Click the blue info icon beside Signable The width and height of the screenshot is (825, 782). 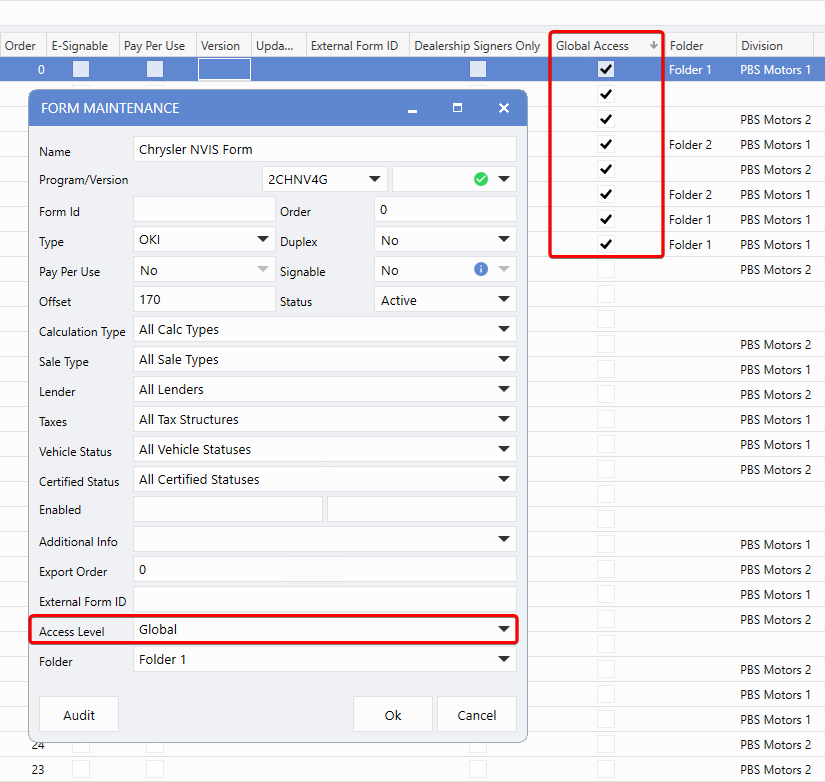pyautogui.click(x=481, y=269)
